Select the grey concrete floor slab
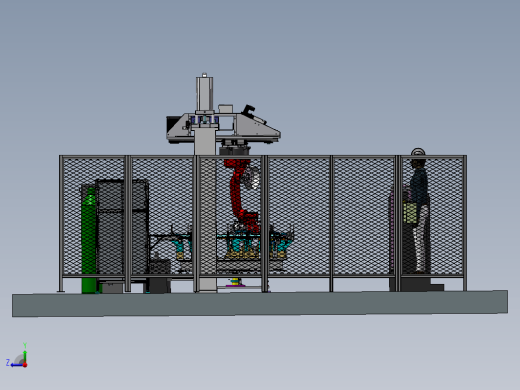The width and height of the screenshot is (520, 390). [260, 304]
